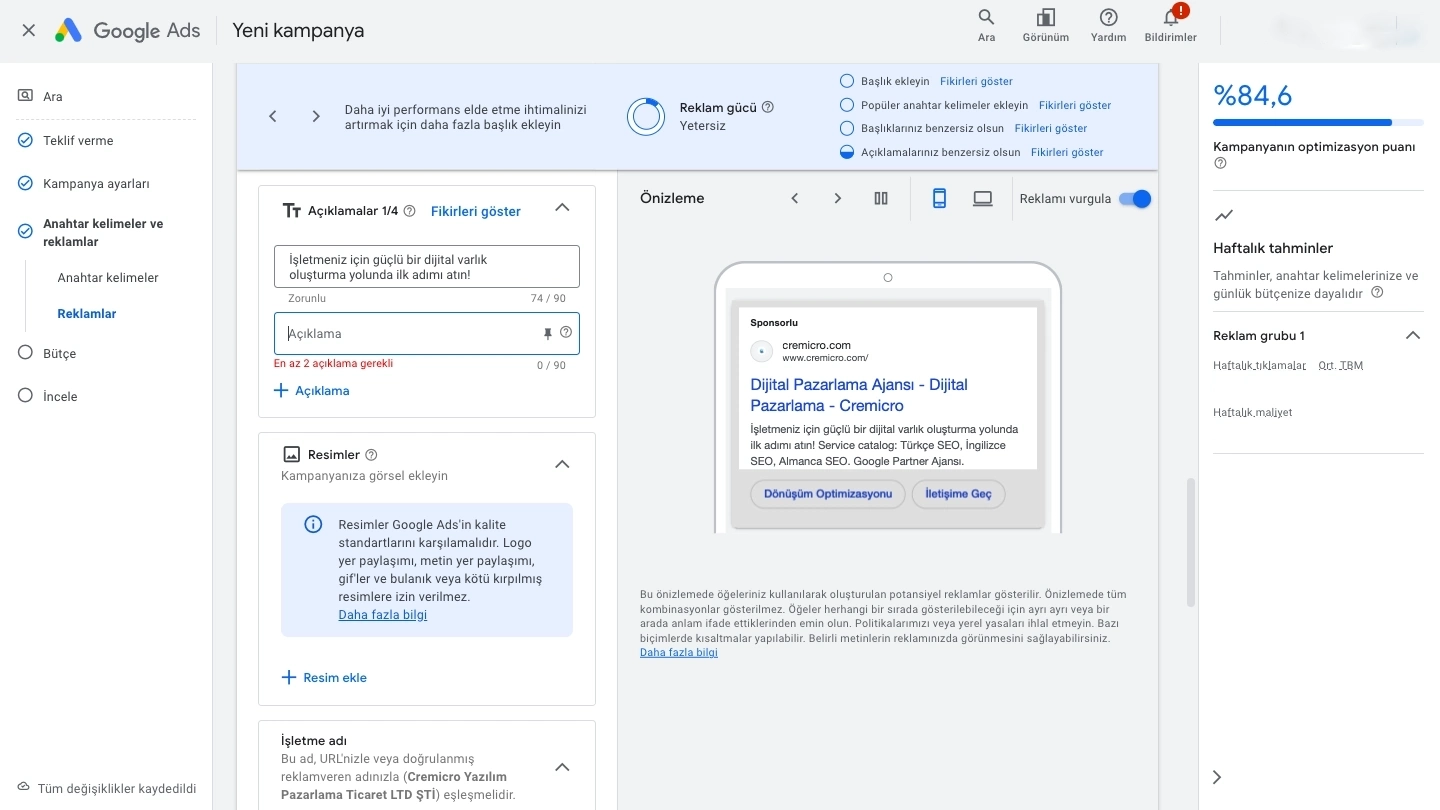Screen dimensions: 1440x810
Task: Switch preview to desktop device
Action: tap(983, 198)
